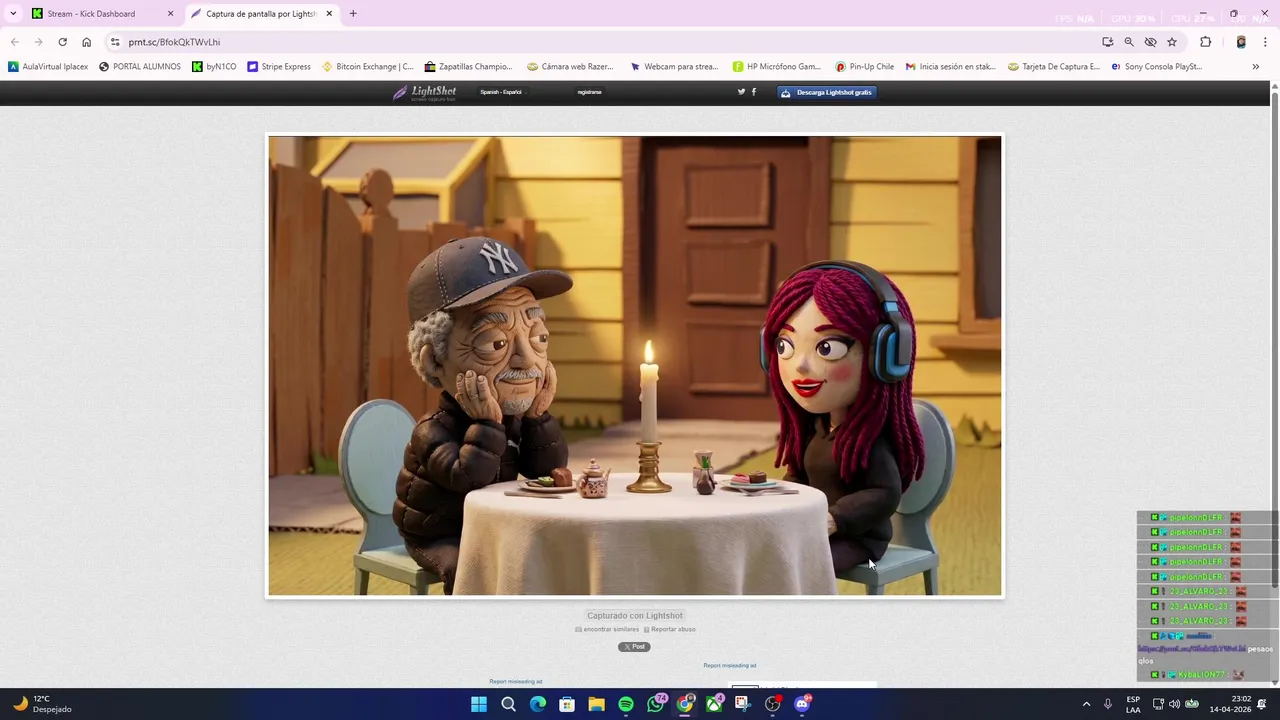The height and width of the screenshot is (720, 1280).
Task: Open the volume speaker tray icon
Action: pos(1174,704)
